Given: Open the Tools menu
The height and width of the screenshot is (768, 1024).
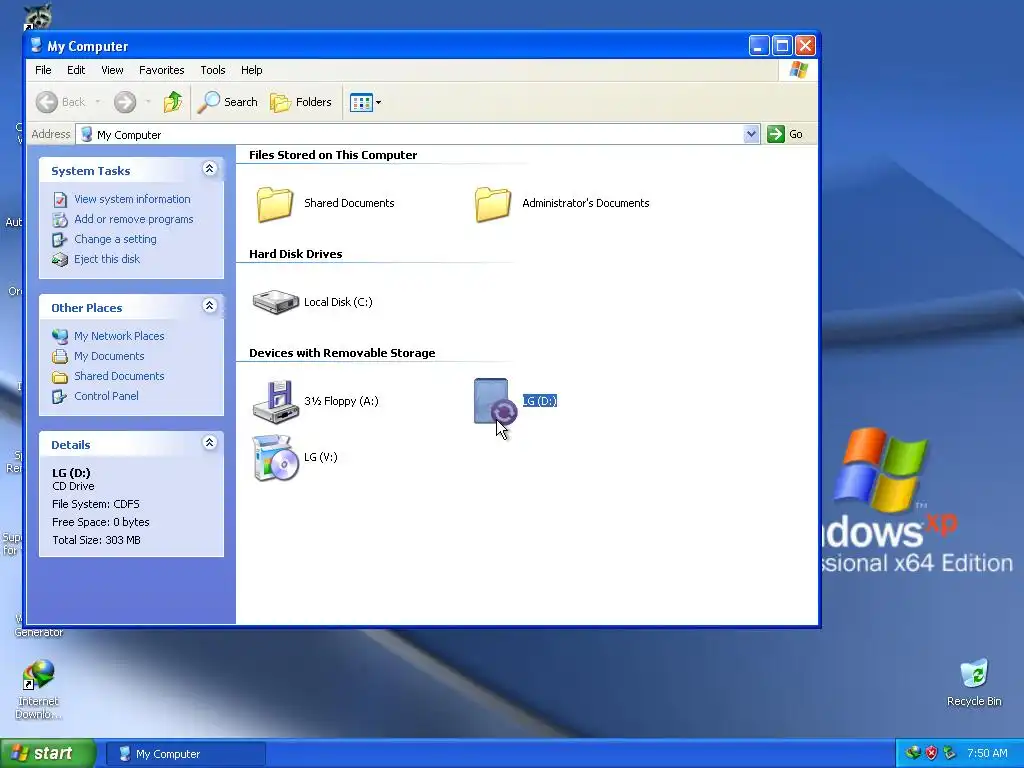Looking at the screenshot, I should [x=212, y=70].
